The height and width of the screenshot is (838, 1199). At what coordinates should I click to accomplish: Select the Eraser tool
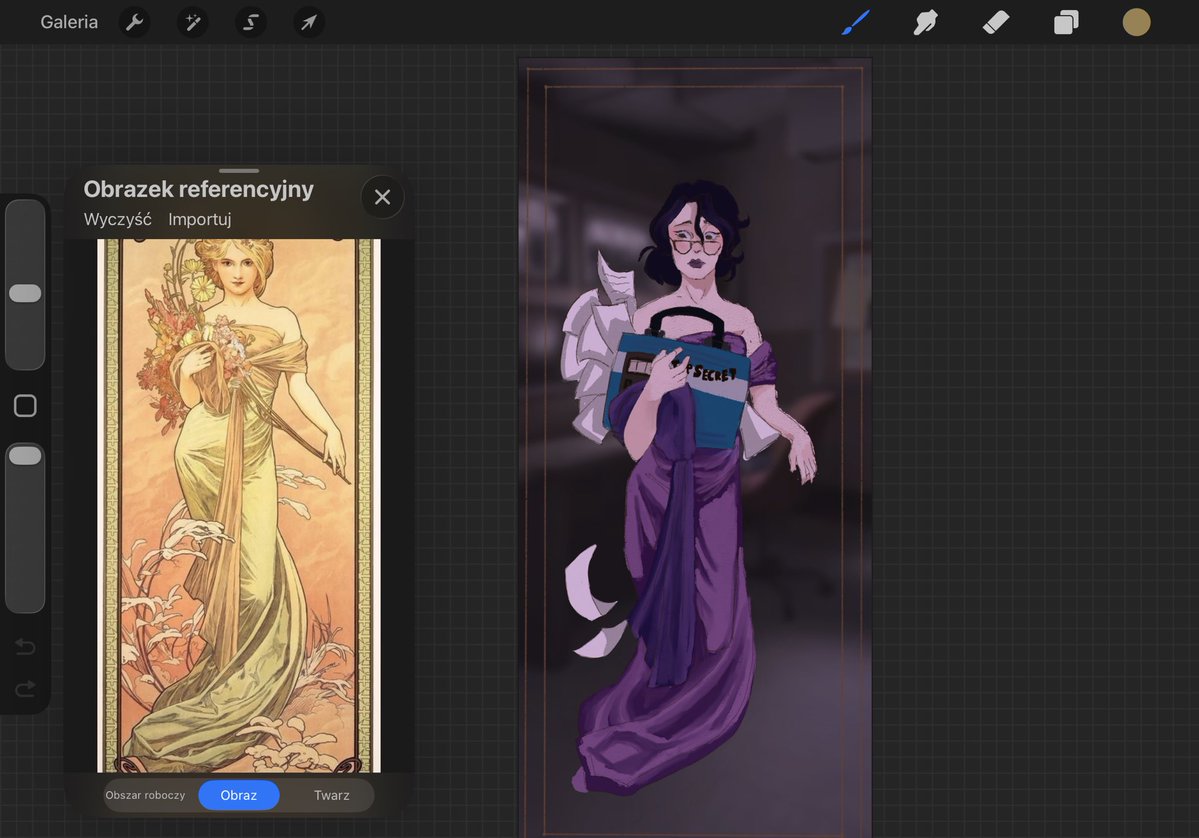click(996, 22)
